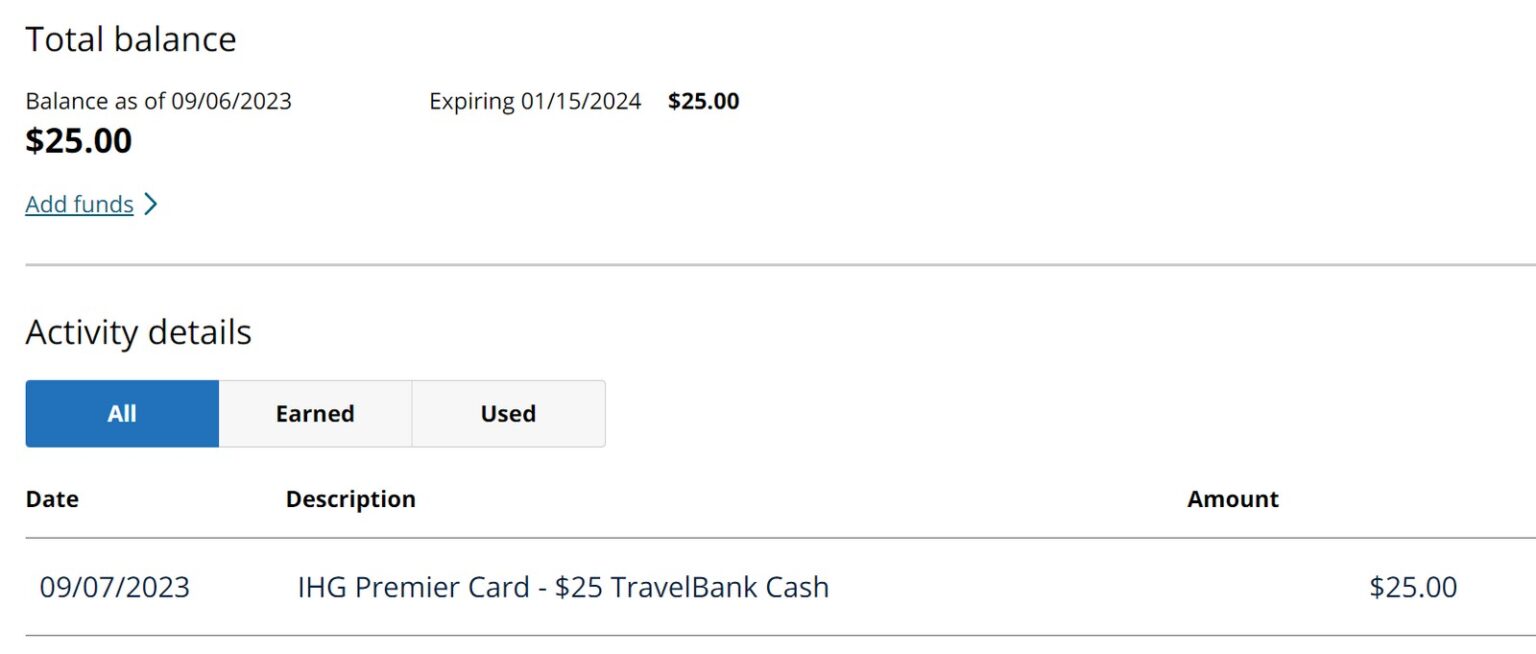
Task: Click the Amount column header
Action: [x=1232, y=498]
